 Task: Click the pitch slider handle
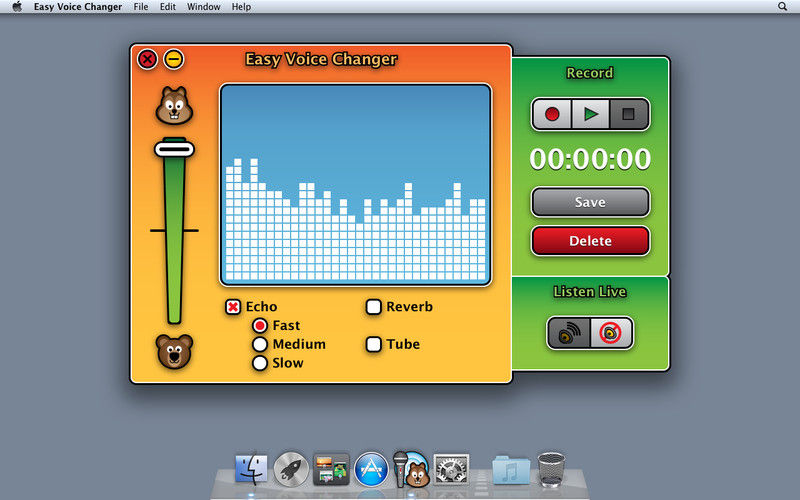click(174, 149)
